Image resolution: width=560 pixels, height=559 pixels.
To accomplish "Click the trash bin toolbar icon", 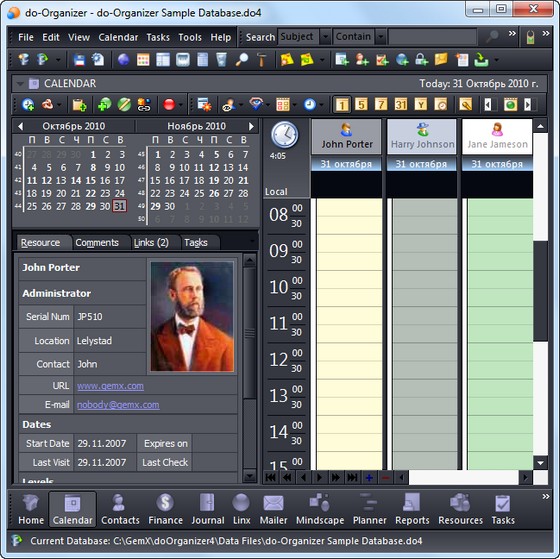I will tap(221, 60).
